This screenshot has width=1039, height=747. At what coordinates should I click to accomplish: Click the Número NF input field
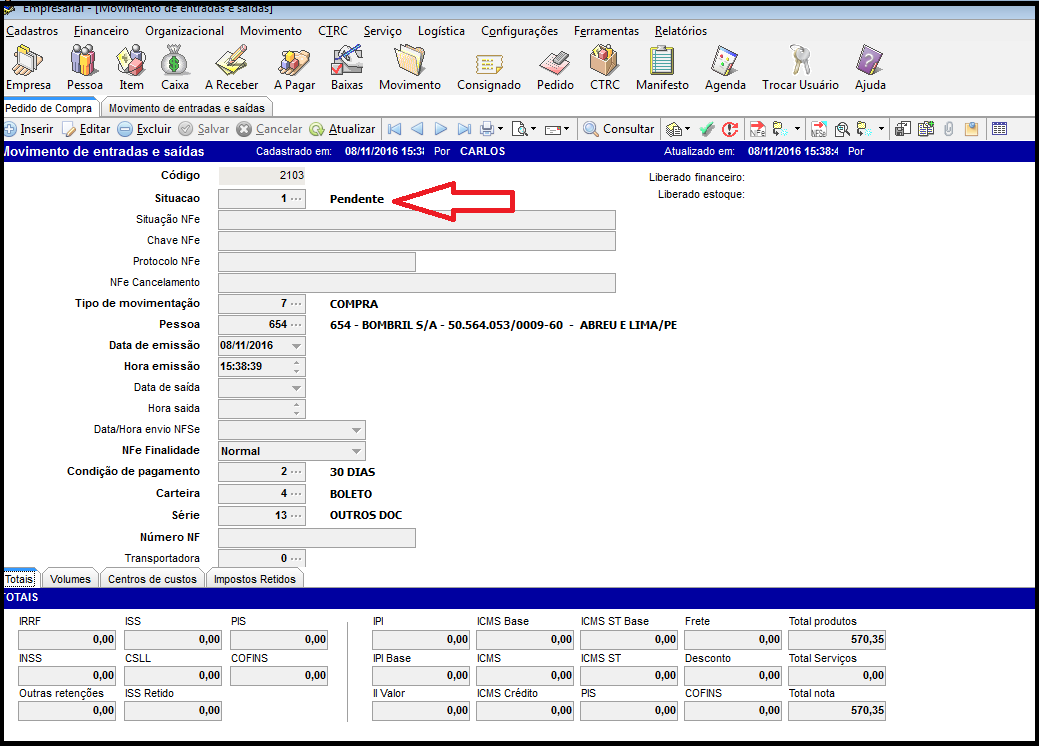tap(316, 538)
